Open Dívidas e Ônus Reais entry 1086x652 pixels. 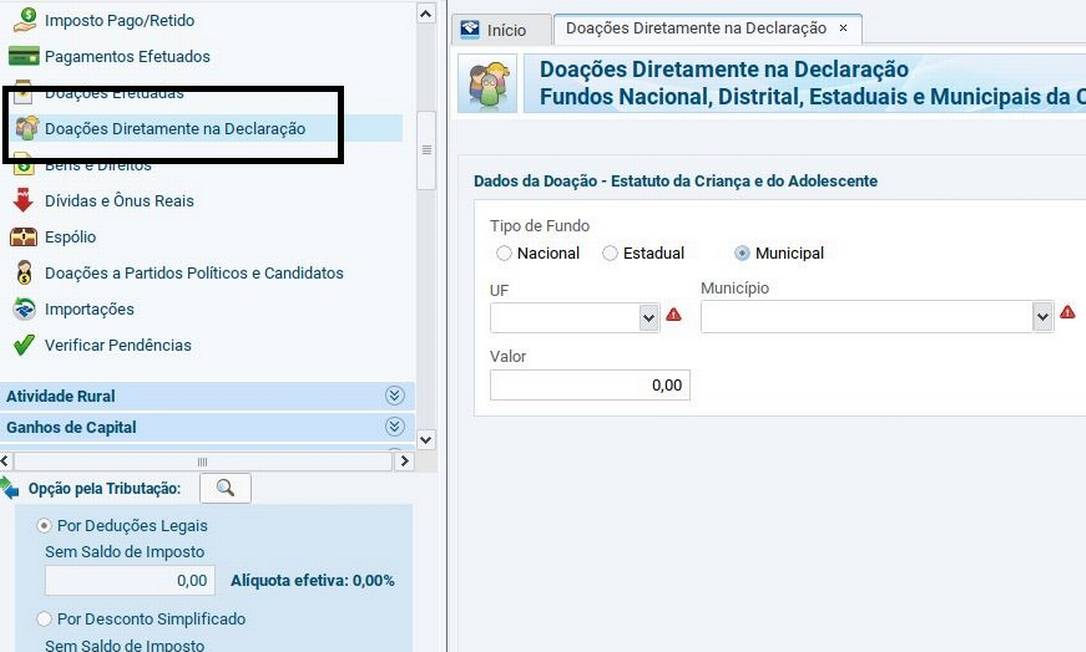119,201
